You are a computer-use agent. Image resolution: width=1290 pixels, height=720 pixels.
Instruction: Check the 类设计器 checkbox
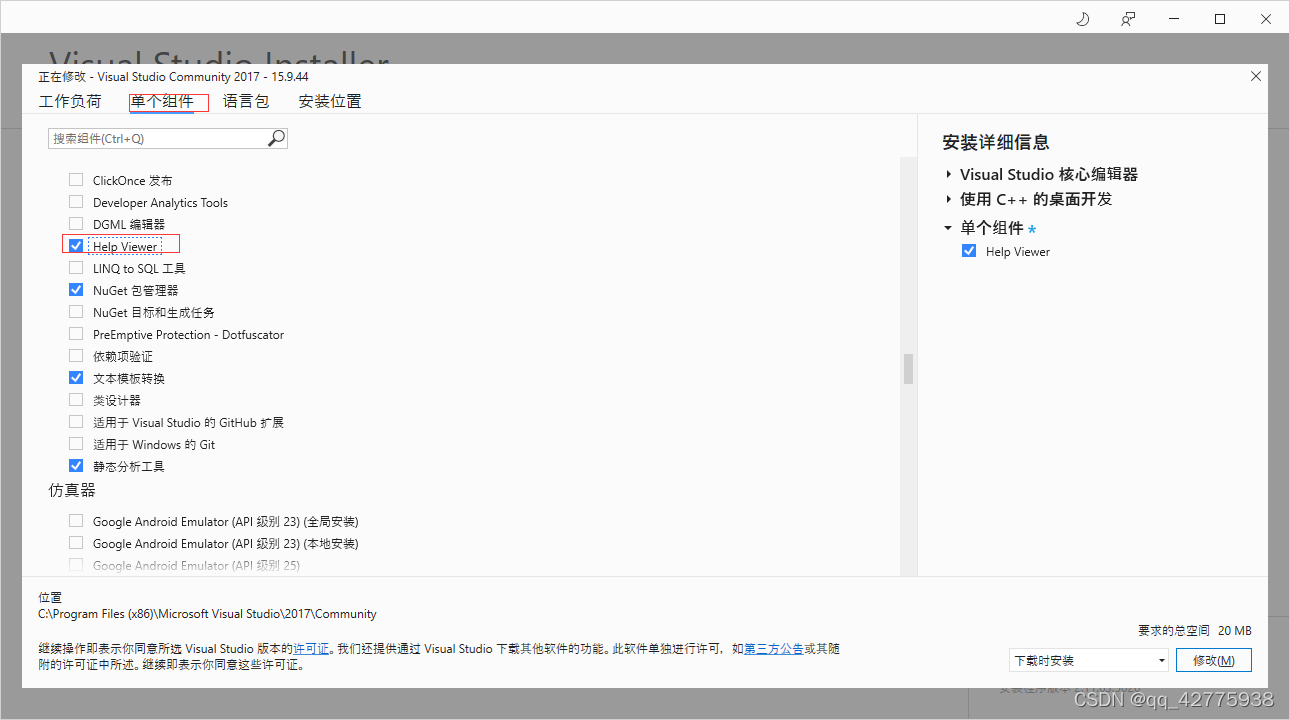[x=76, y=400]
